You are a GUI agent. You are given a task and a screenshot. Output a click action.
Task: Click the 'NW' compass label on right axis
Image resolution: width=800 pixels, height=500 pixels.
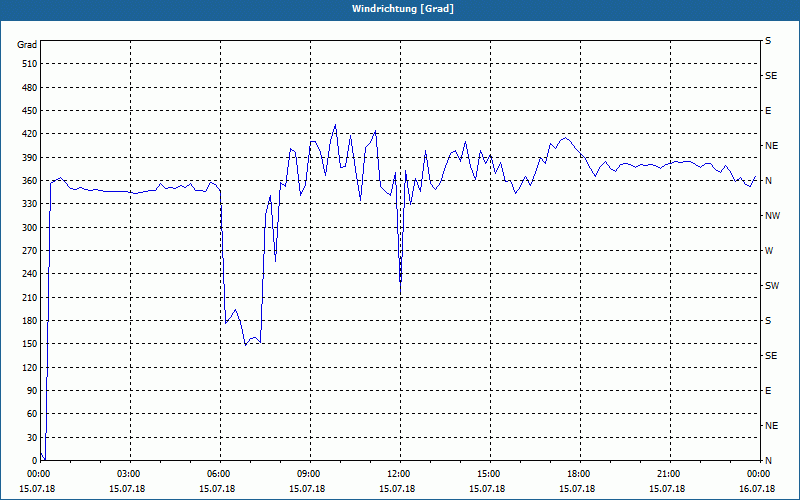point(772,216)
